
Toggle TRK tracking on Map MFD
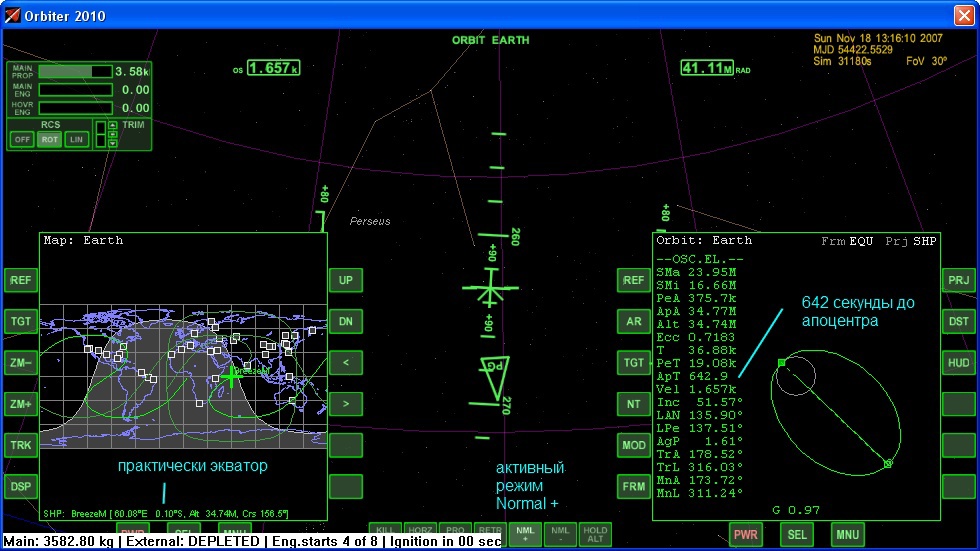pos(21,445)
